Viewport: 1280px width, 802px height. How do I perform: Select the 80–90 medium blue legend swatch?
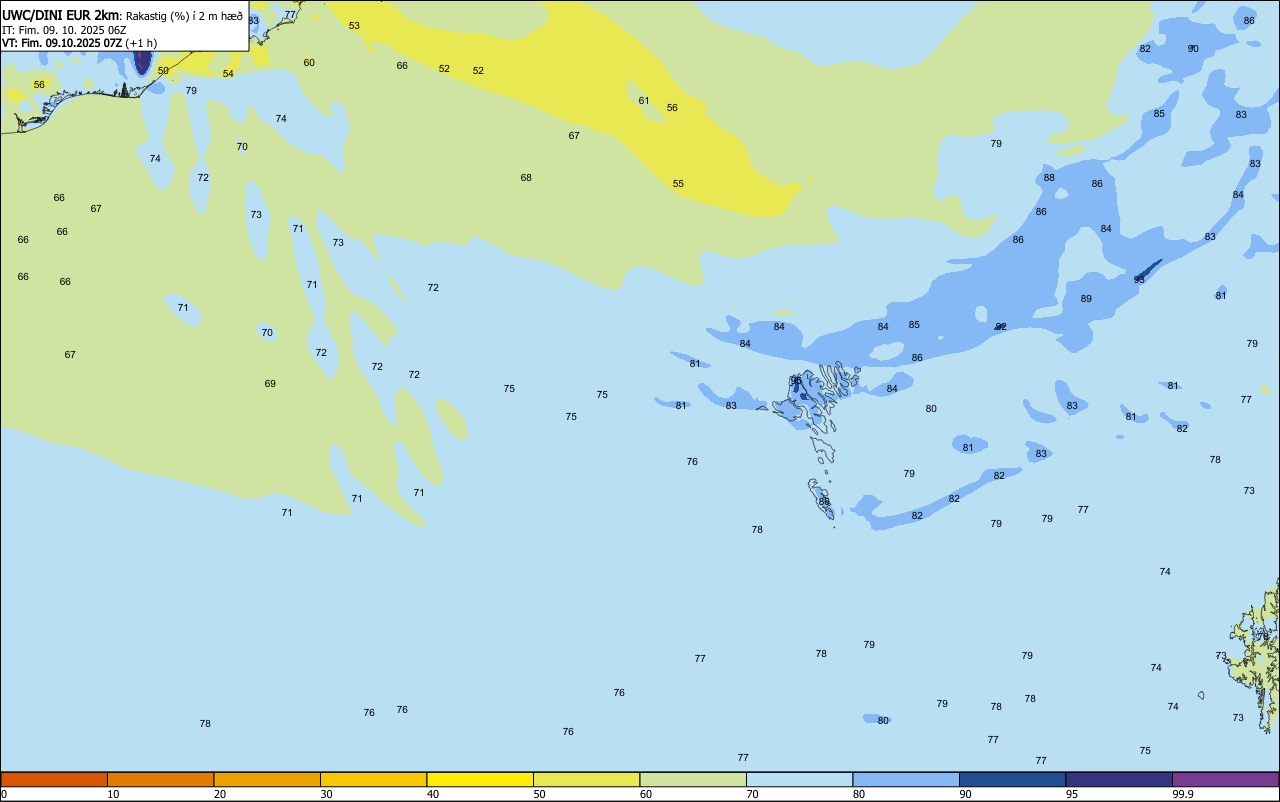tap(906, 779)
